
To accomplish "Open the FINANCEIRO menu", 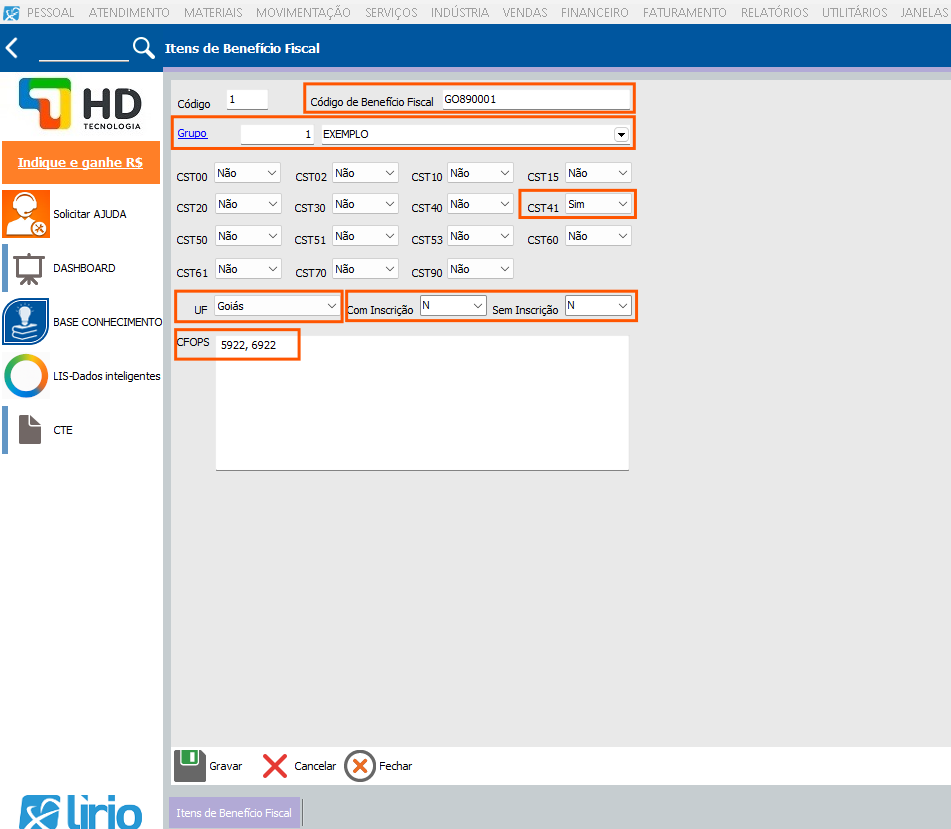I will [x=594, y=13].
